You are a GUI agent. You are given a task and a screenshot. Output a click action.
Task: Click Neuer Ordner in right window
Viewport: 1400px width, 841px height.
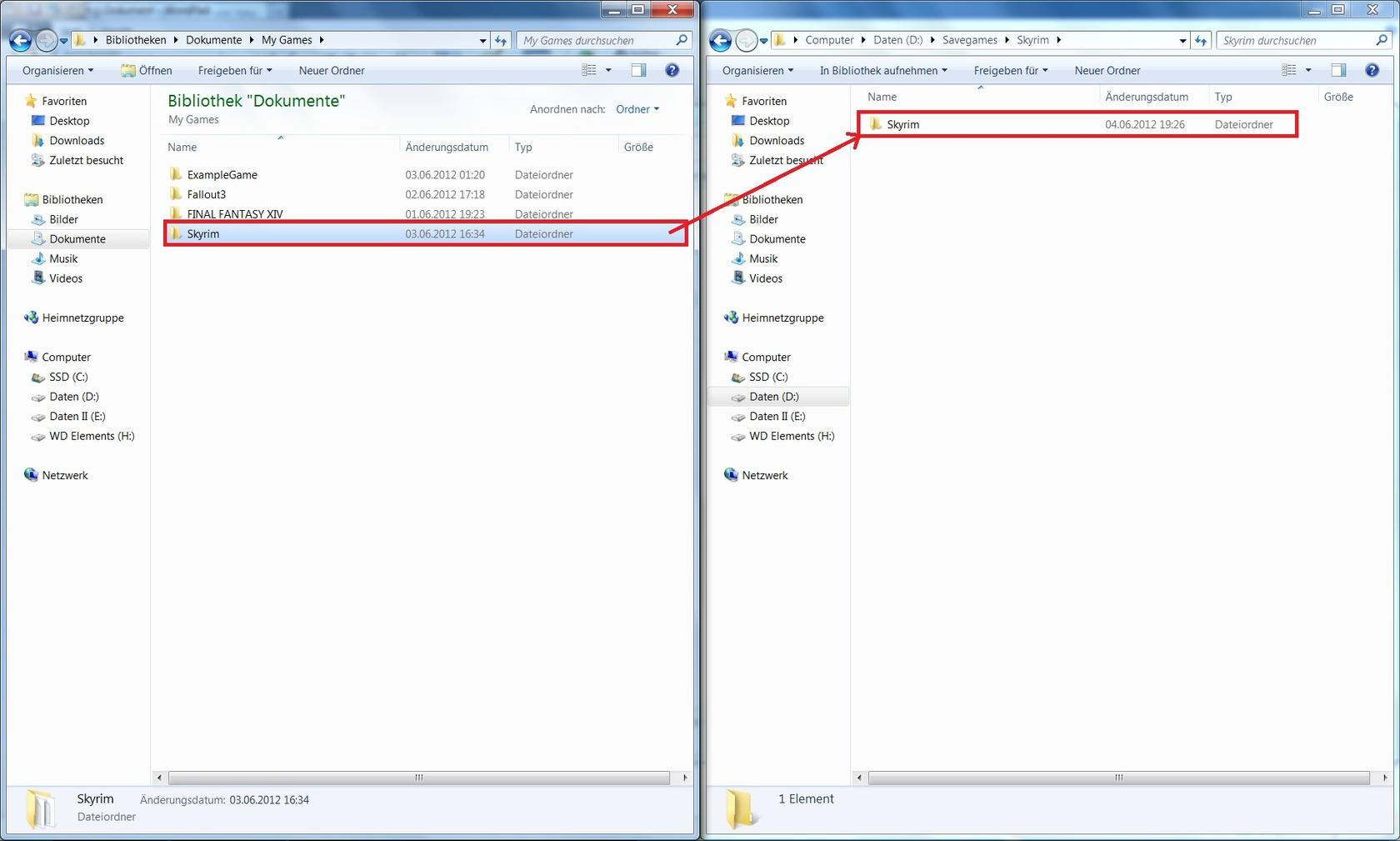(1107, 71)
